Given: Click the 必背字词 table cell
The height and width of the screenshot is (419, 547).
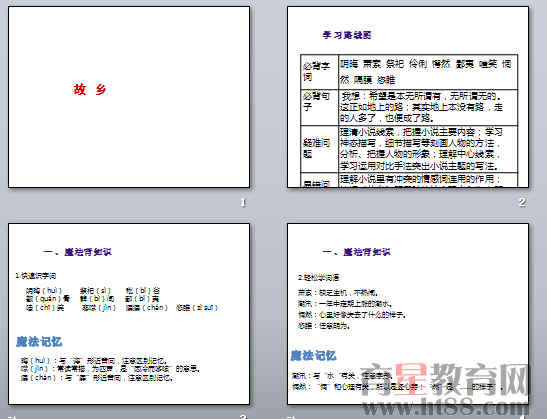Looking at the screenshot, I should [320, 72].
